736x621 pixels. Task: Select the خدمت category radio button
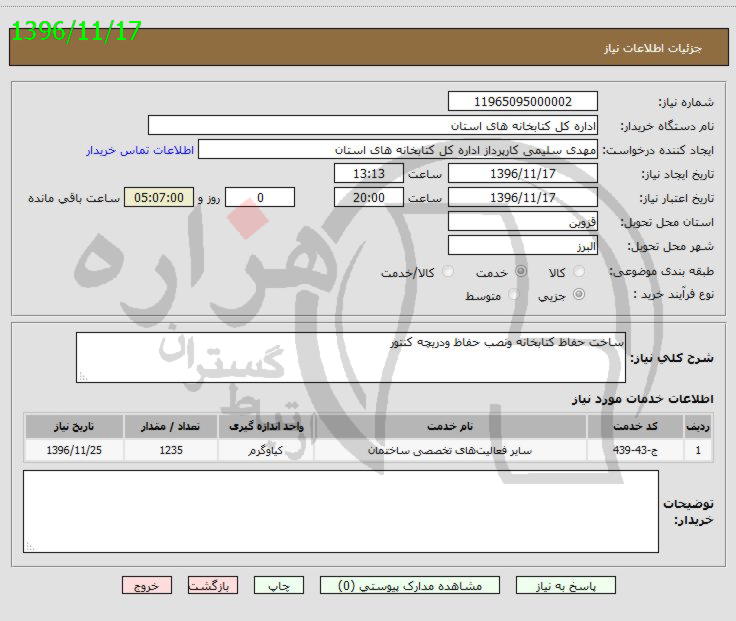pos(521,271)
